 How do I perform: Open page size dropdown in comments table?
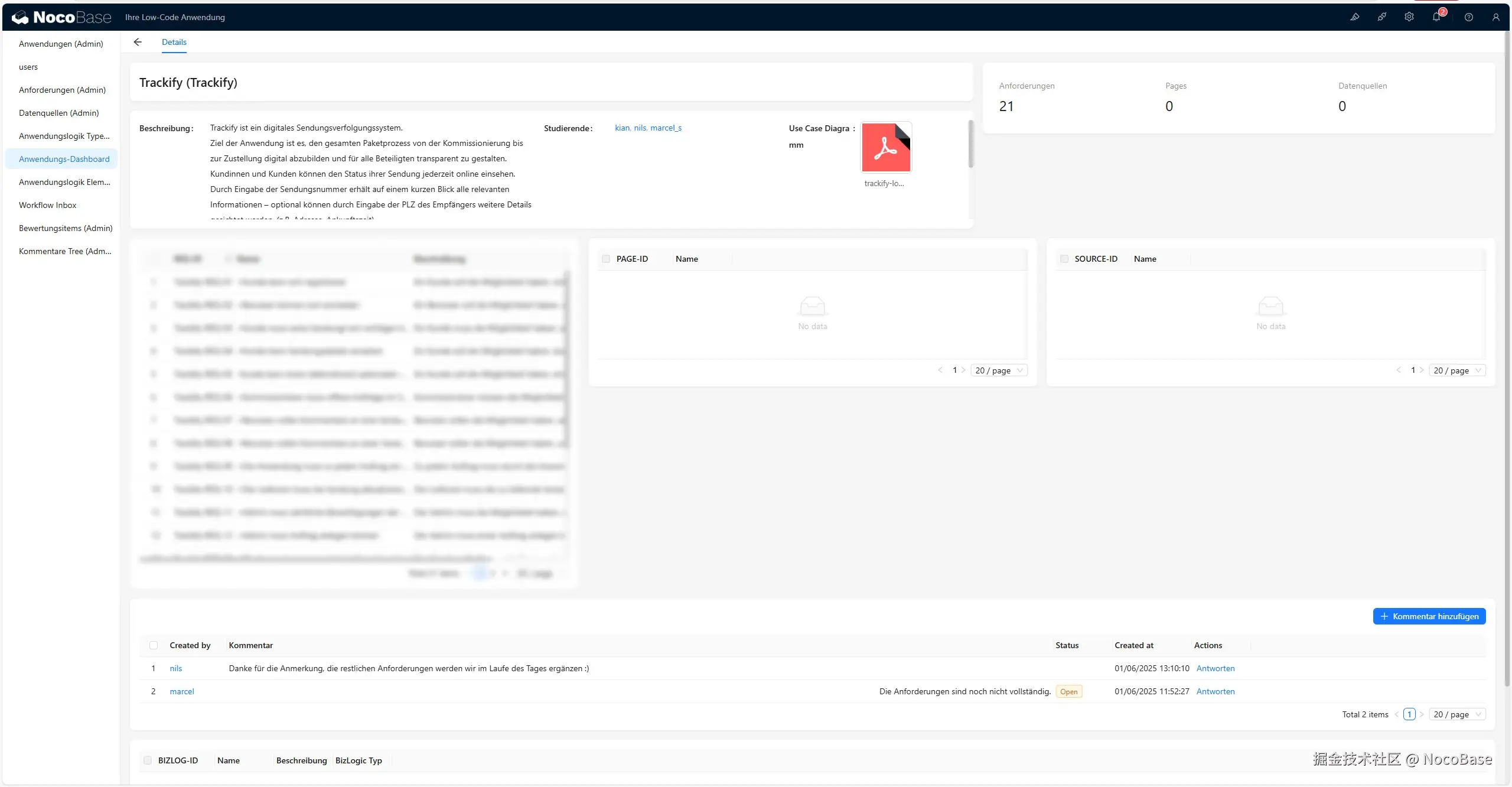pos(1457,714)
